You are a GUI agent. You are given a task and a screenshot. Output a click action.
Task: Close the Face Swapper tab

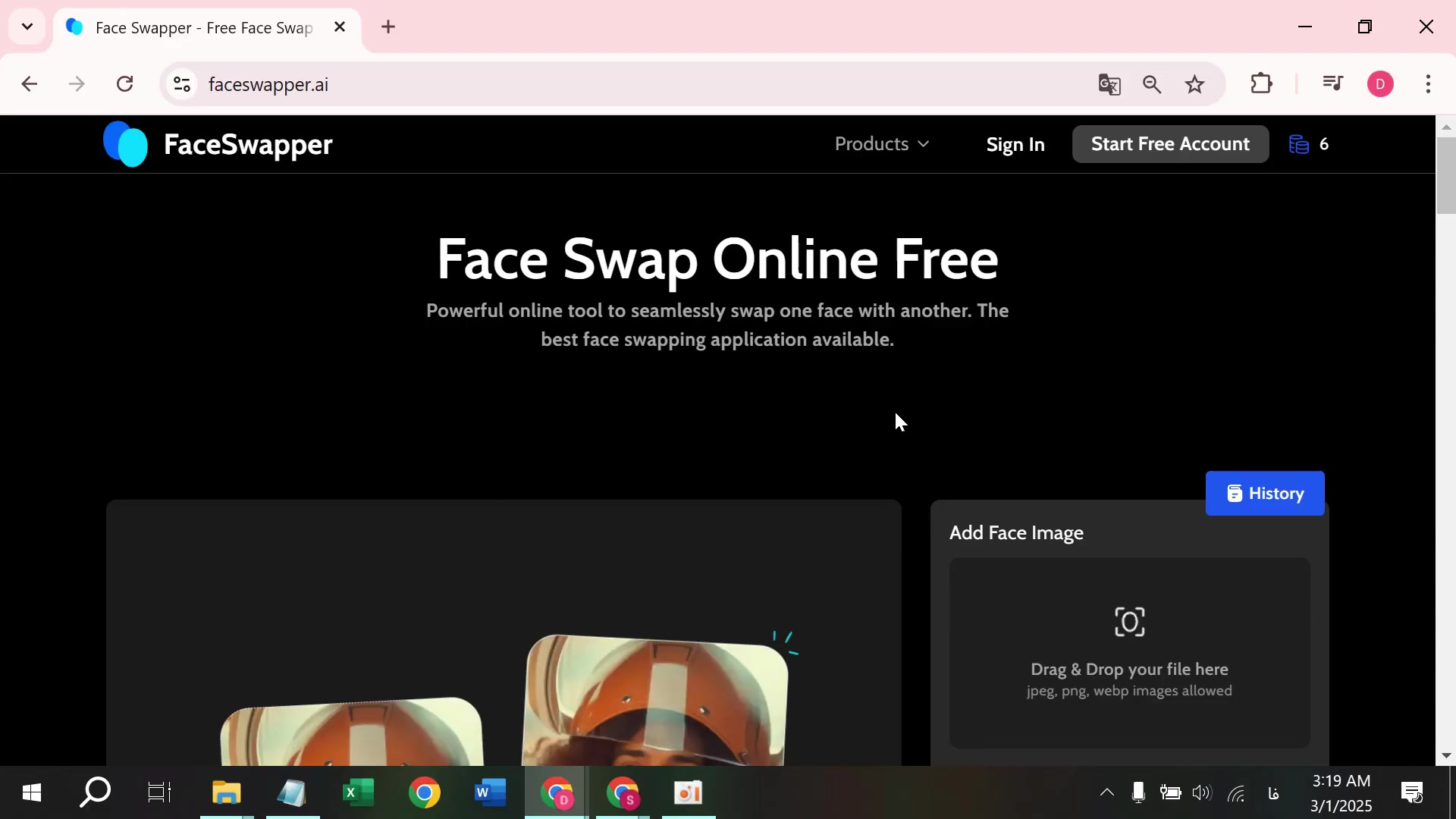340,27
